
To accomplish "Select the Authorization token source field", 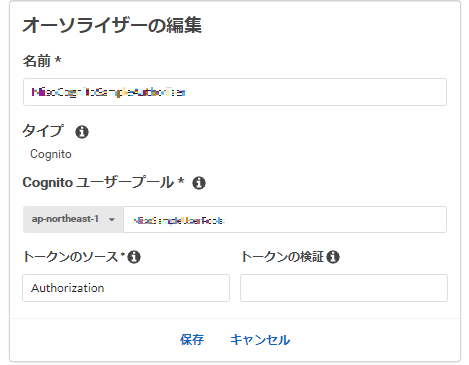I will pos(126,288).
